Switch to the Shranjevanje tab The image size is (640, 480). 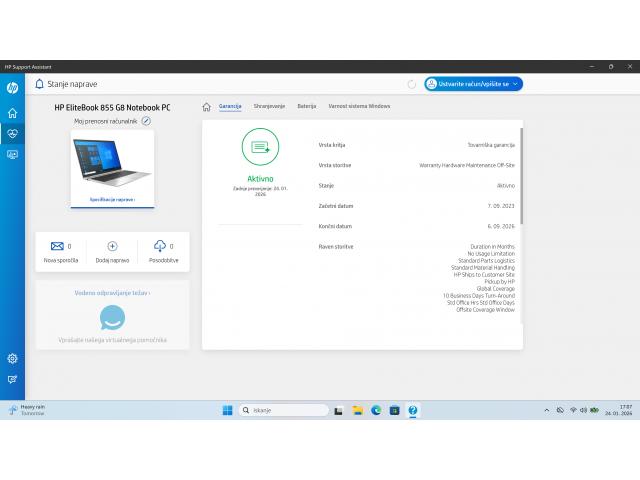(x=269, y=106)
